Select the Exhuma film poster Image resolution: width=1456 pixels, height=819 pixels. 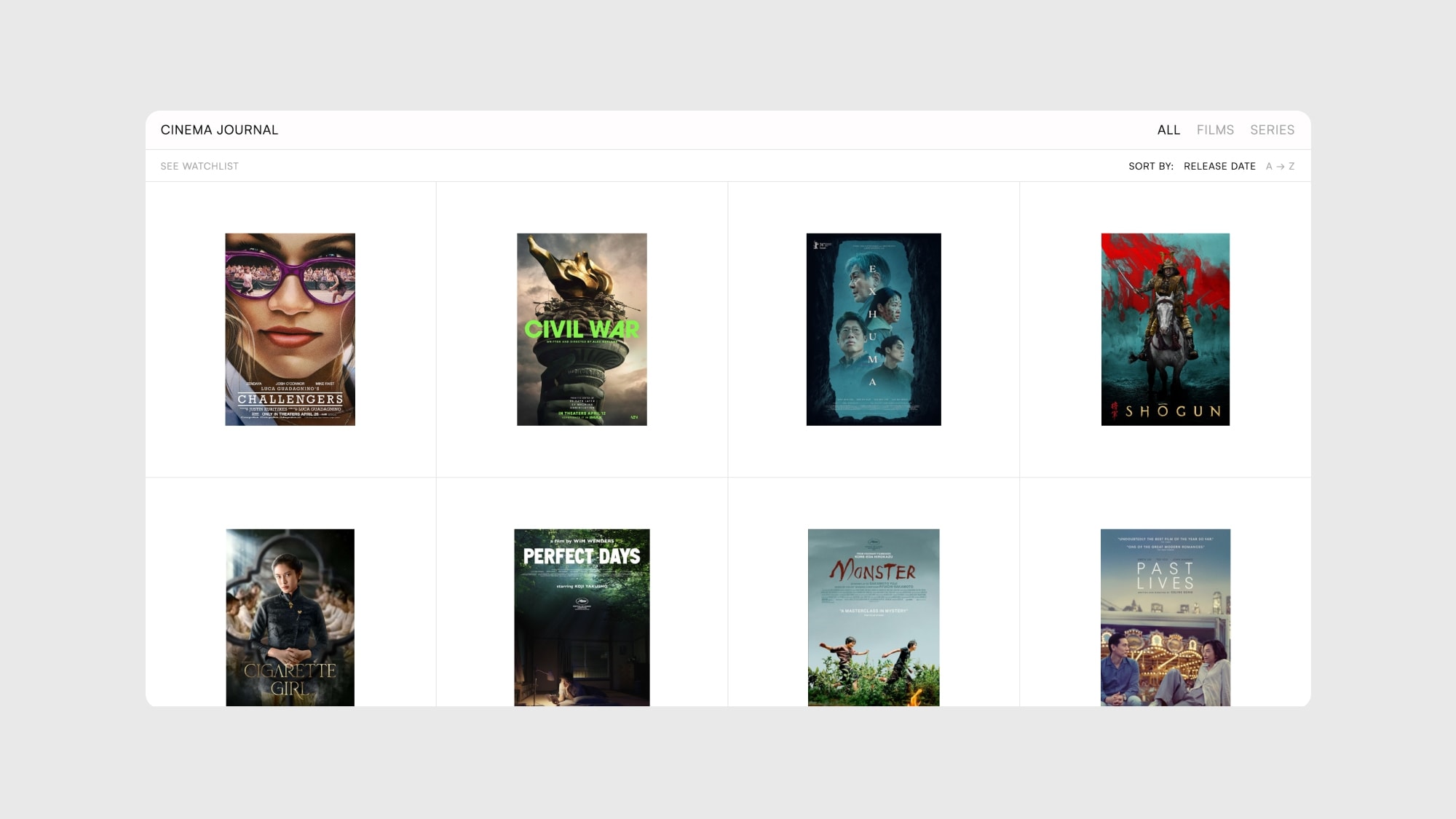pyautogui.click(x=873, y=329)
